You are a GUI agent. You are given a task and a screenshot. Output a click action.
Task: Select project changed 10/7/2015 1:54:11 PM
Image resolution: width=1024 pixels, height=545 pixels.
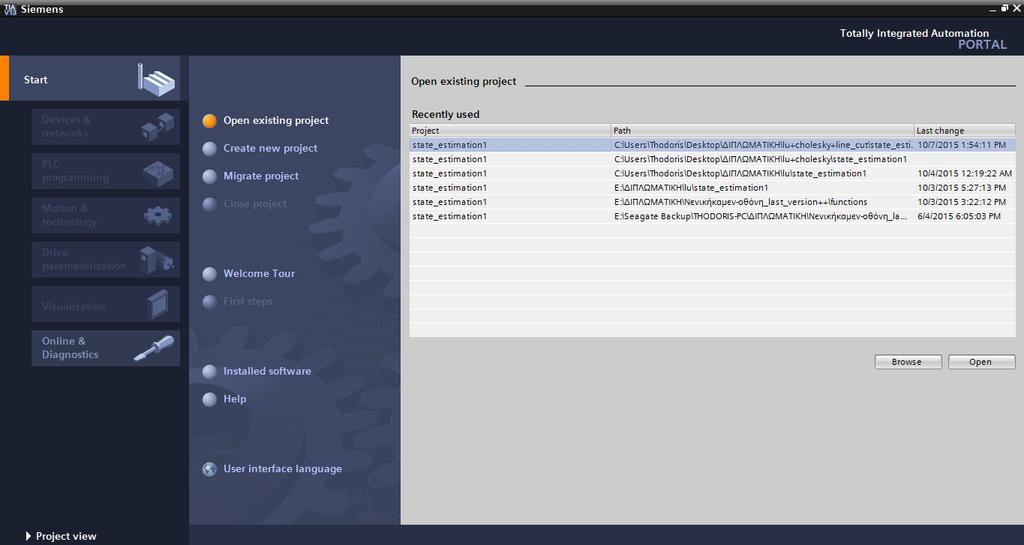(712, 145)
